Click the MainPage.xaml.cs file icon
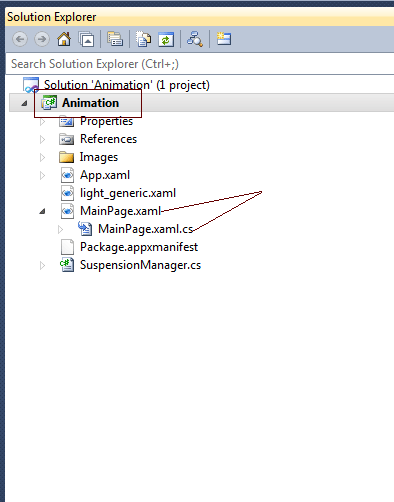Screen dimensions: 394x502 [85, 229]
